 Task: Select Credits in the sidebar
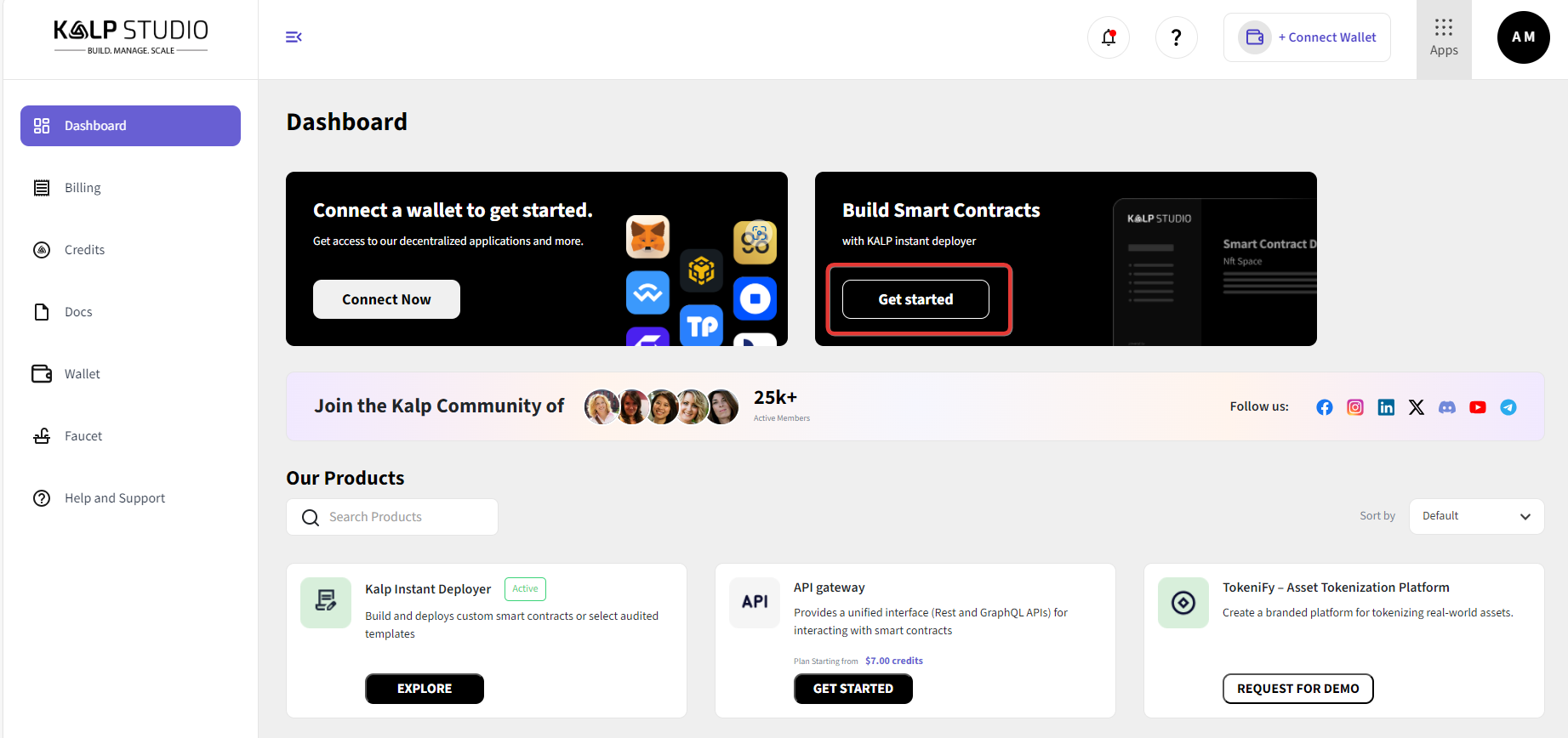point(84,250)
